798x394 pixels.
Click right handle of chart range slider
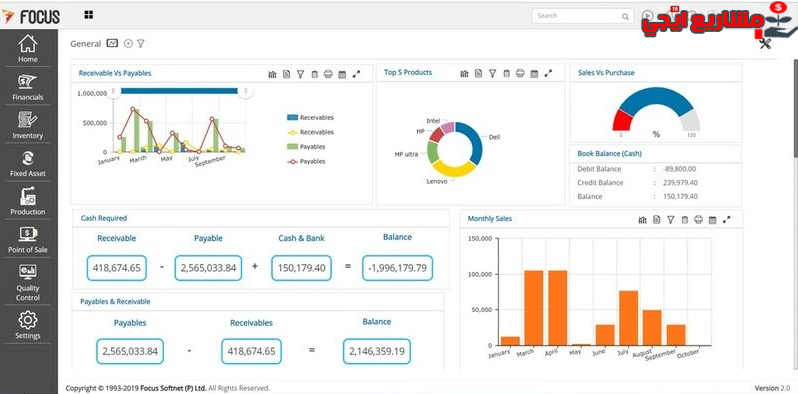(x=245, y=91)
